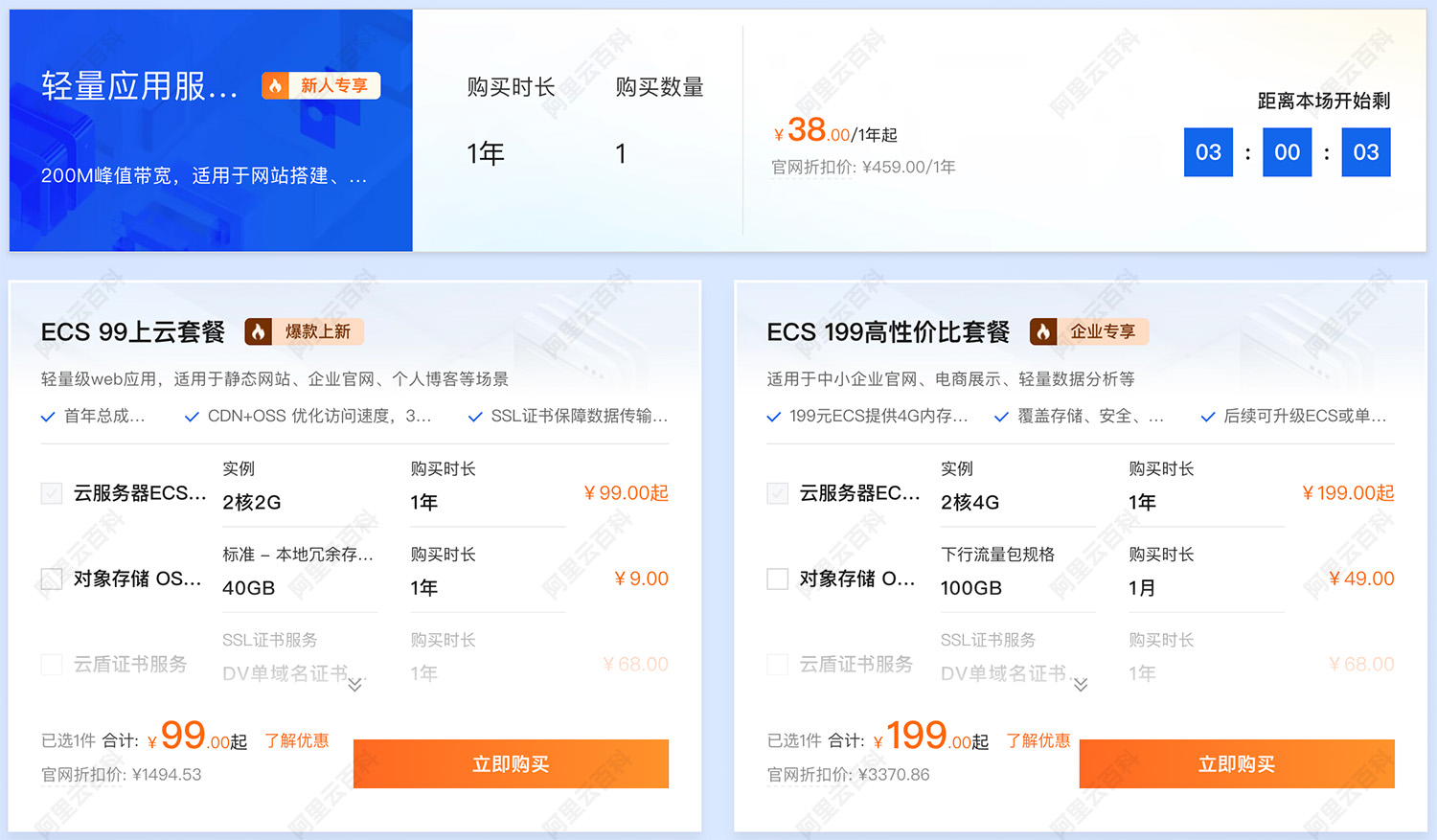Expand the DV单域名证书 chevron in ECS 199套餐
The width and height of the screenshot is (1437, 840).
[1081, 684]
